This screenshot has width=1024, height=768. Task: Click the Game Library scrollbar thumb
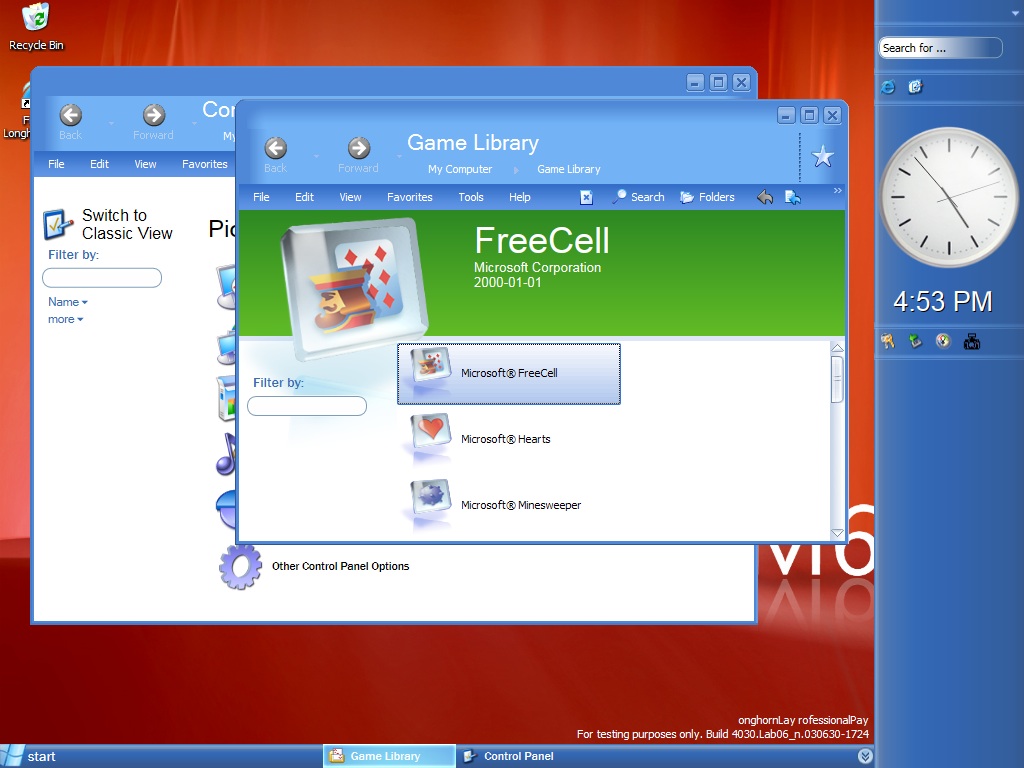(x=837, y=379)
